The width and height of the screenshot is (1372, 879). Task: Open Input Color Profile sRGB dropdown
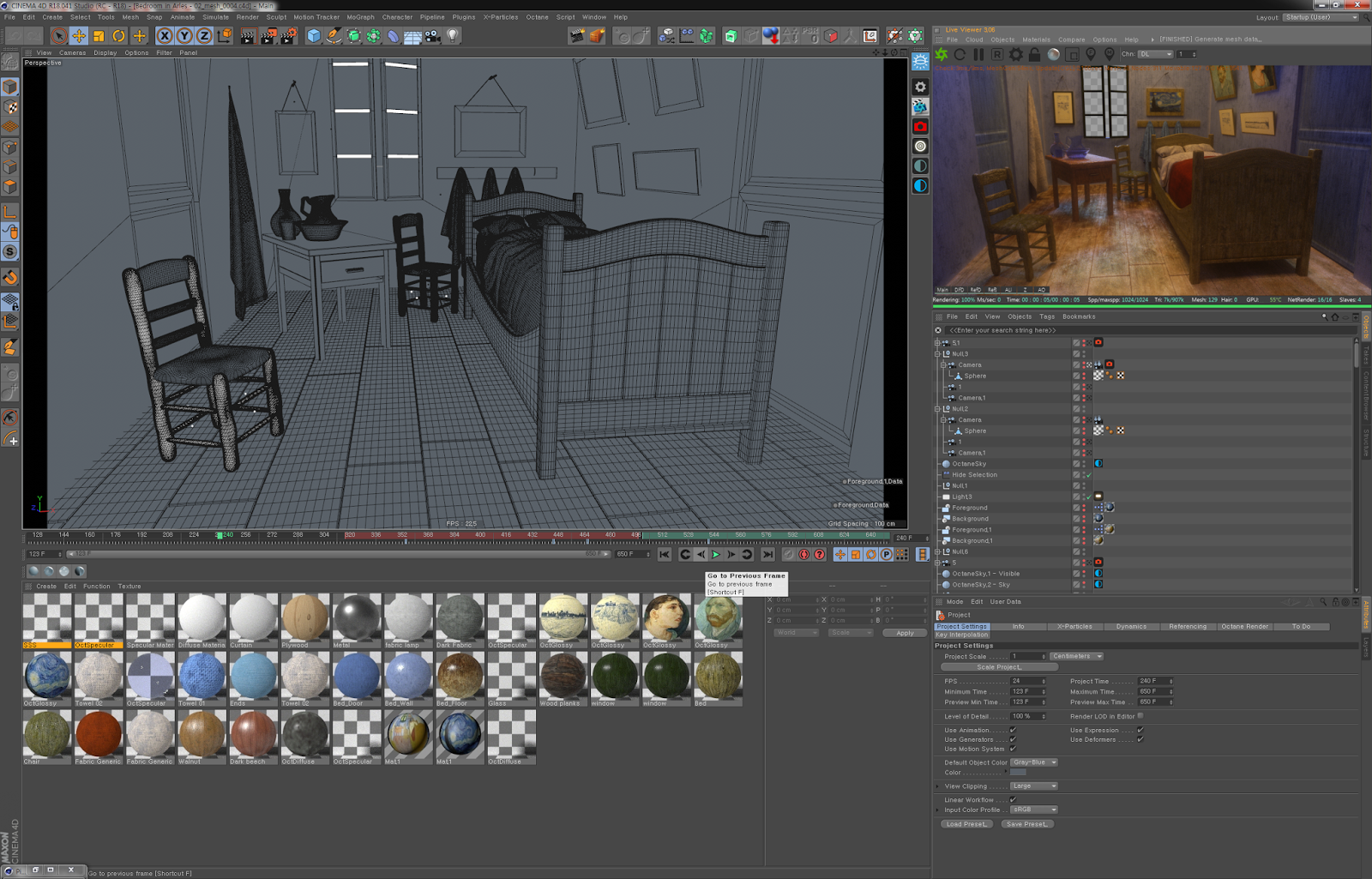pyautogui.click(x=1033, y=810)
